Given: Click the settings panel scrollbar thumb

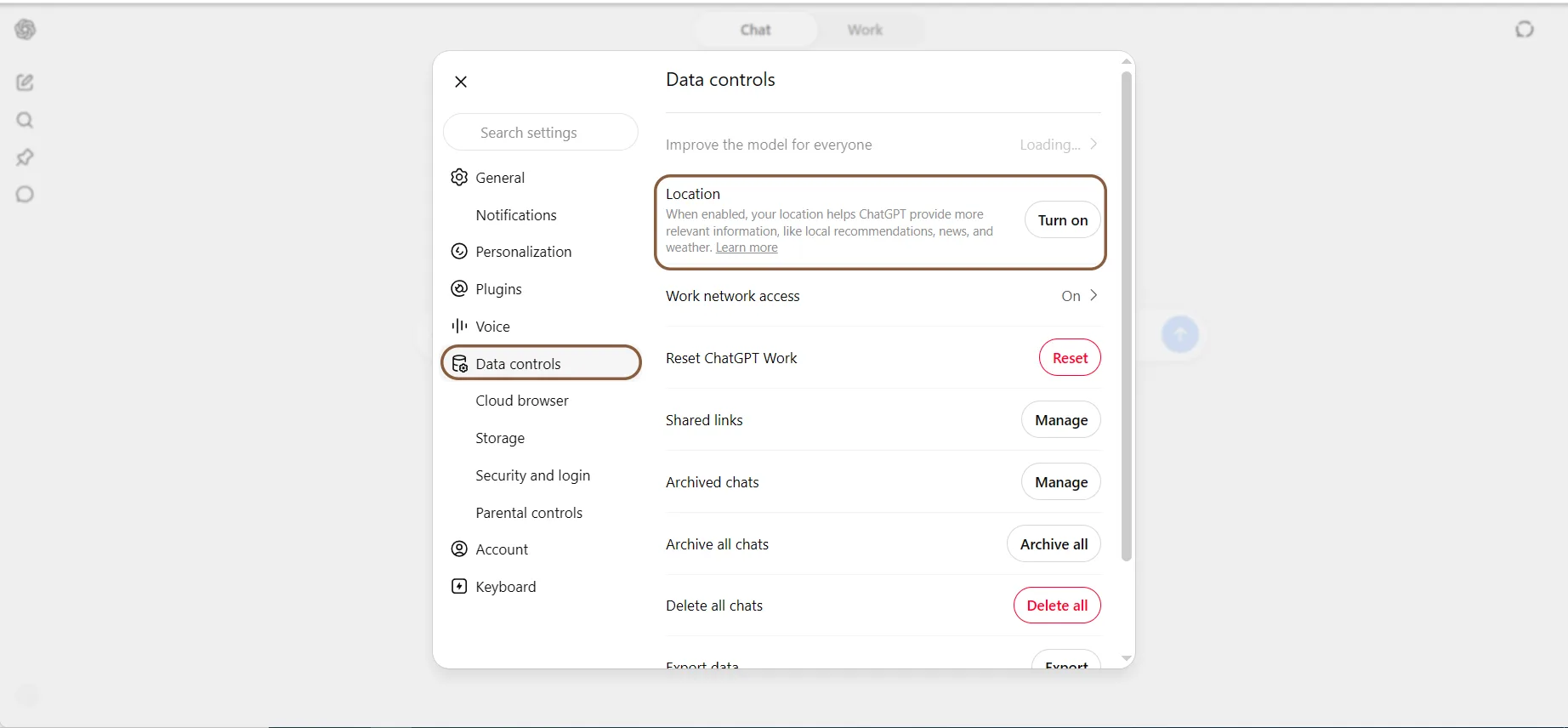Looking at the screenshot, I should (1127, 316).
